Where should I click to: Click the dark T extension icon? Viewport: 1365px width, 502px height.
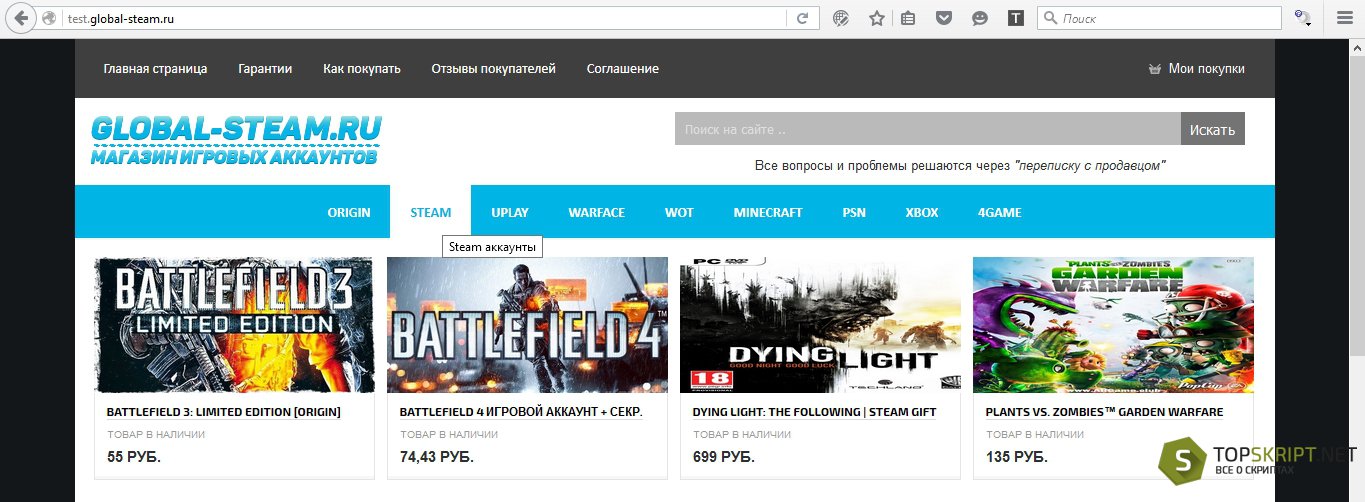1016,18
